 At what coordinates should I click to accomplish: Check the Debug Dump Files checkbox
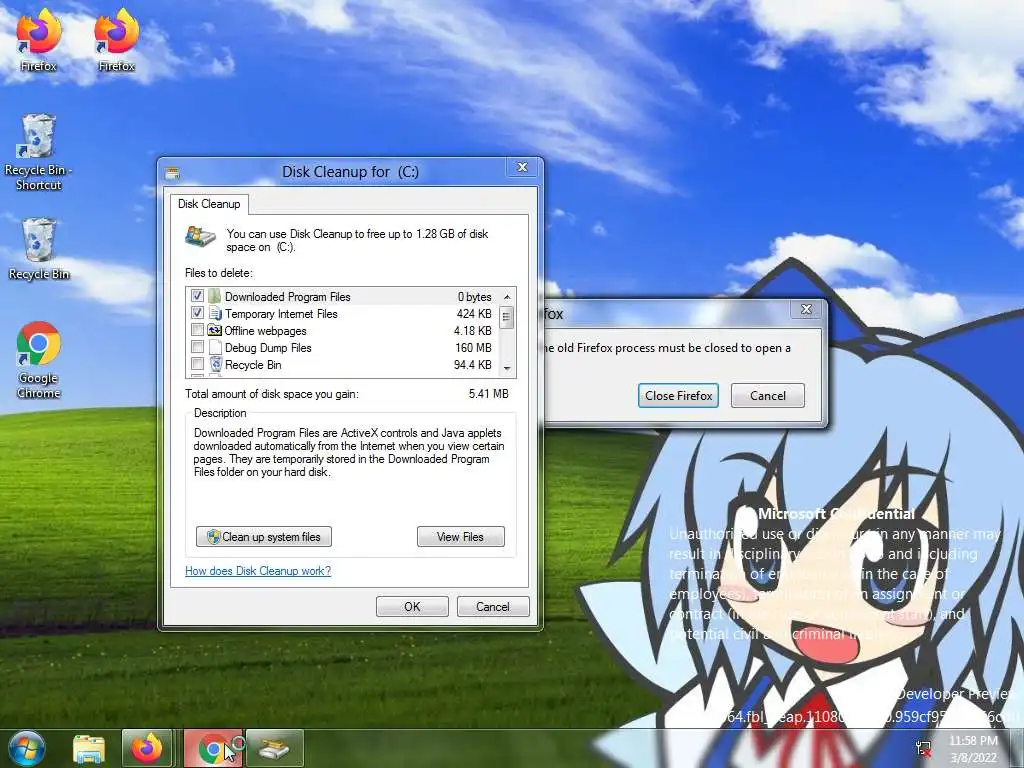pos(197,347)
